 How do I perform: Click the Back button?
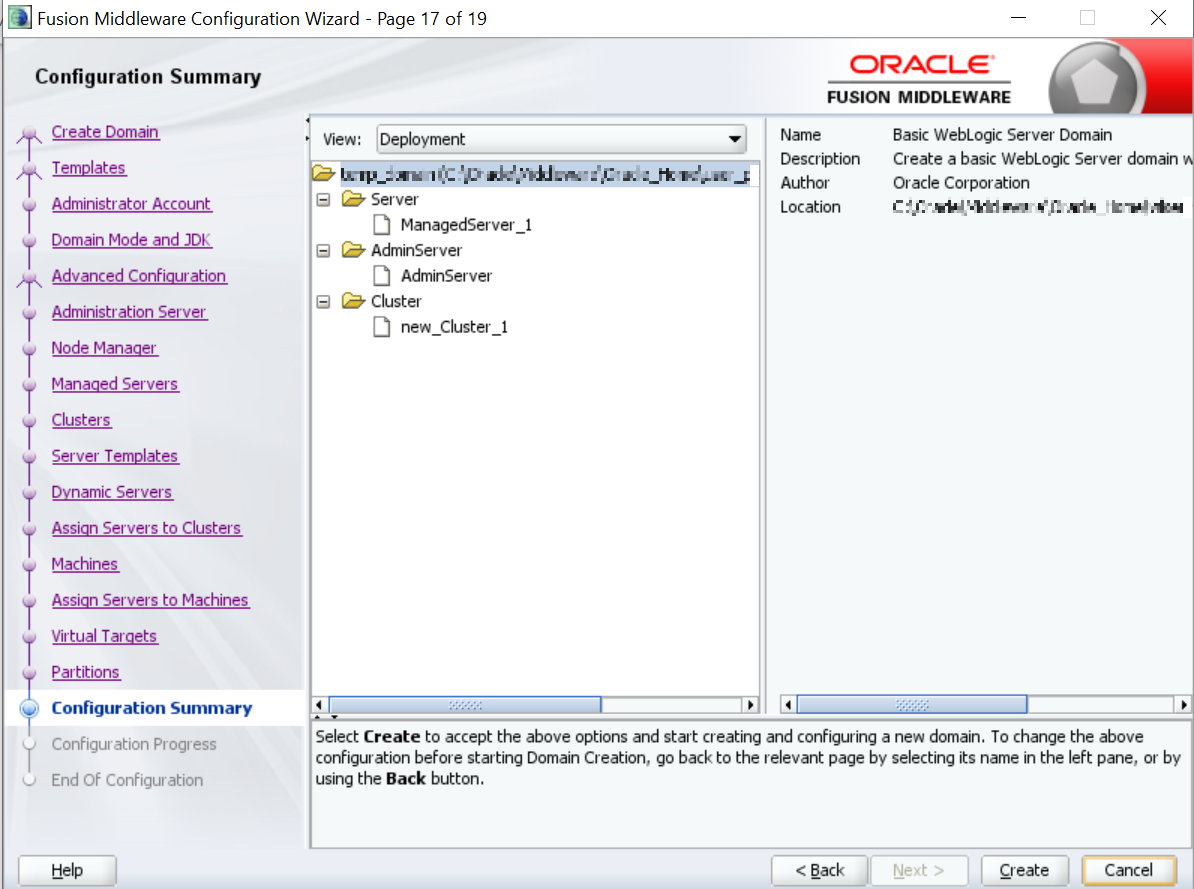(x=819, y=870)
